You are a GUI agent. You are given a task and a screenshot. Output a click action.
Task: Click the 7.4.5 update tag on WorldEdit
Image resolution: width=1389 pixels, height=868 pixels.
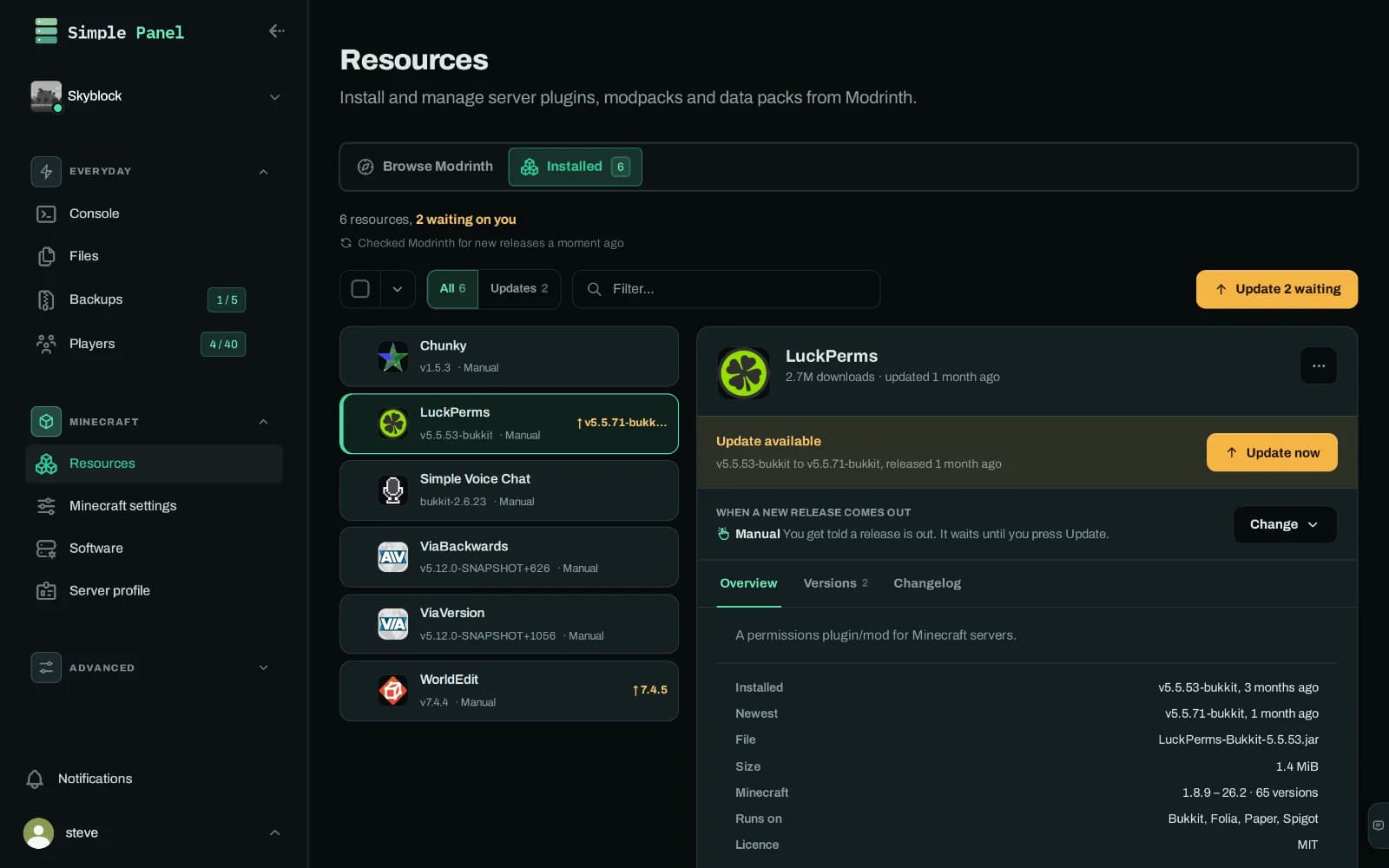click(x=649, y=690)
